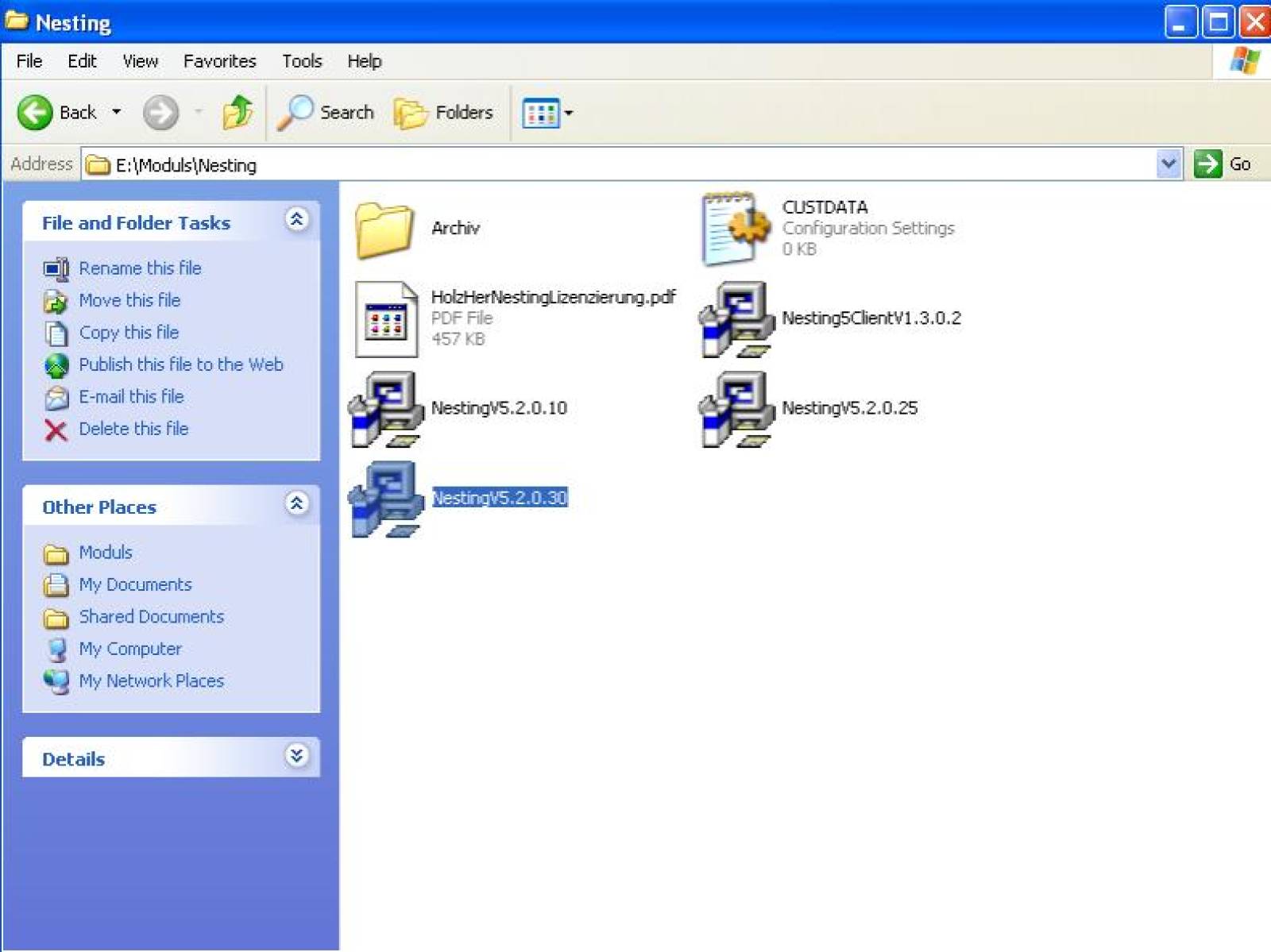Image resolution: width=1271 pixels, height=952 pixels.
Task: Select the Nesting5ClientV1.3.0.2 file name
Action: tap(871, 318)
